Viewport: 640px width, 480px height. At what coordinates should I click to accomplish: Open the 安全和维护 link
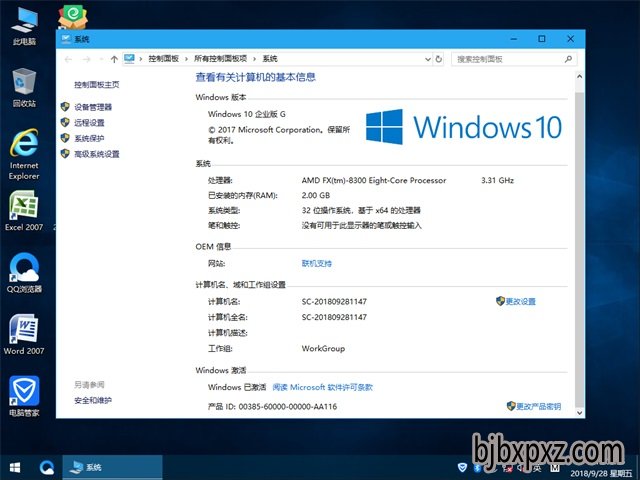click(x=93, y=400)
